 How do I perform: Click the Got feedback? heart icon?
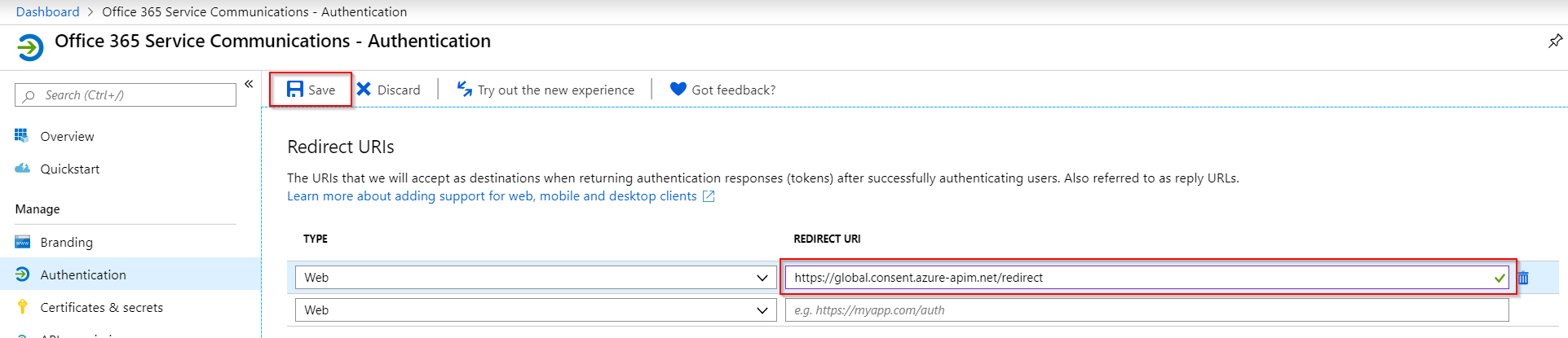click(678, 89)
